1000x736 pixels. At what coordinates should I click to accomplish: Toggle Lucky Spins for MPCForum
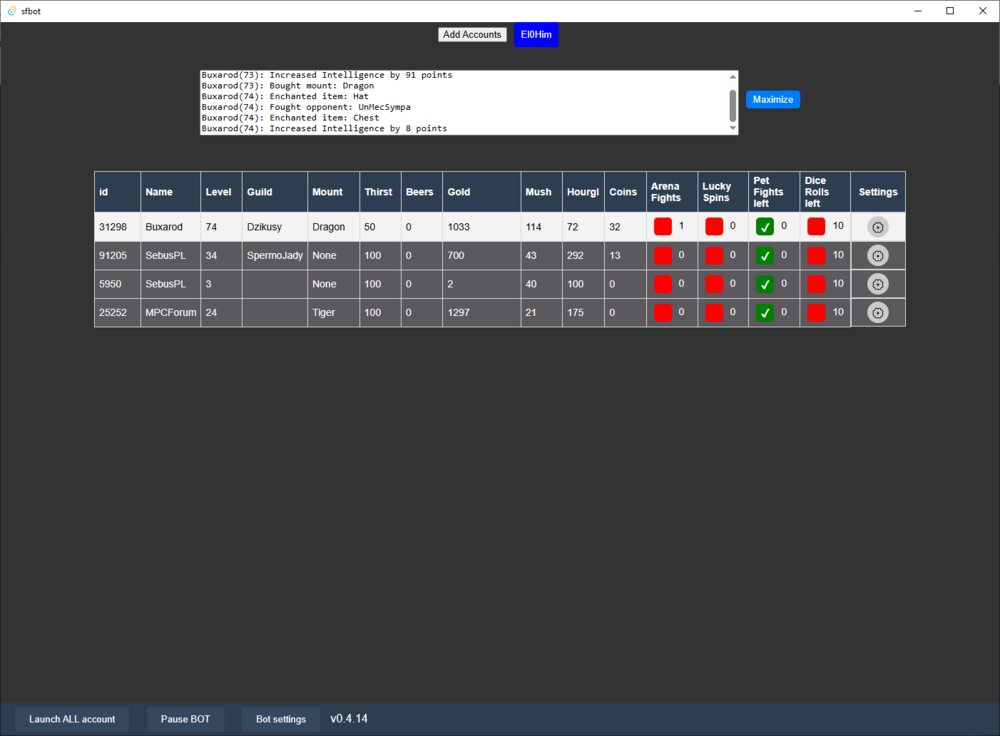tap(714, 313)
